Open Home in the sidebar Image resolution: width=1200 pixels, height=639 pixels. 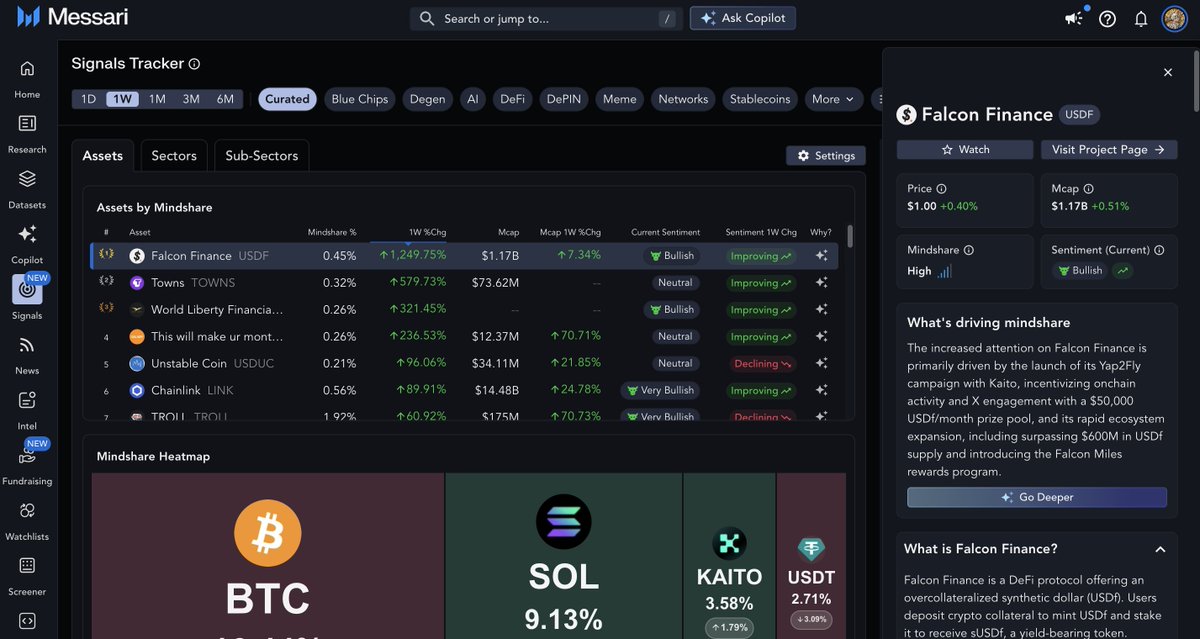[x=27, y=79]
